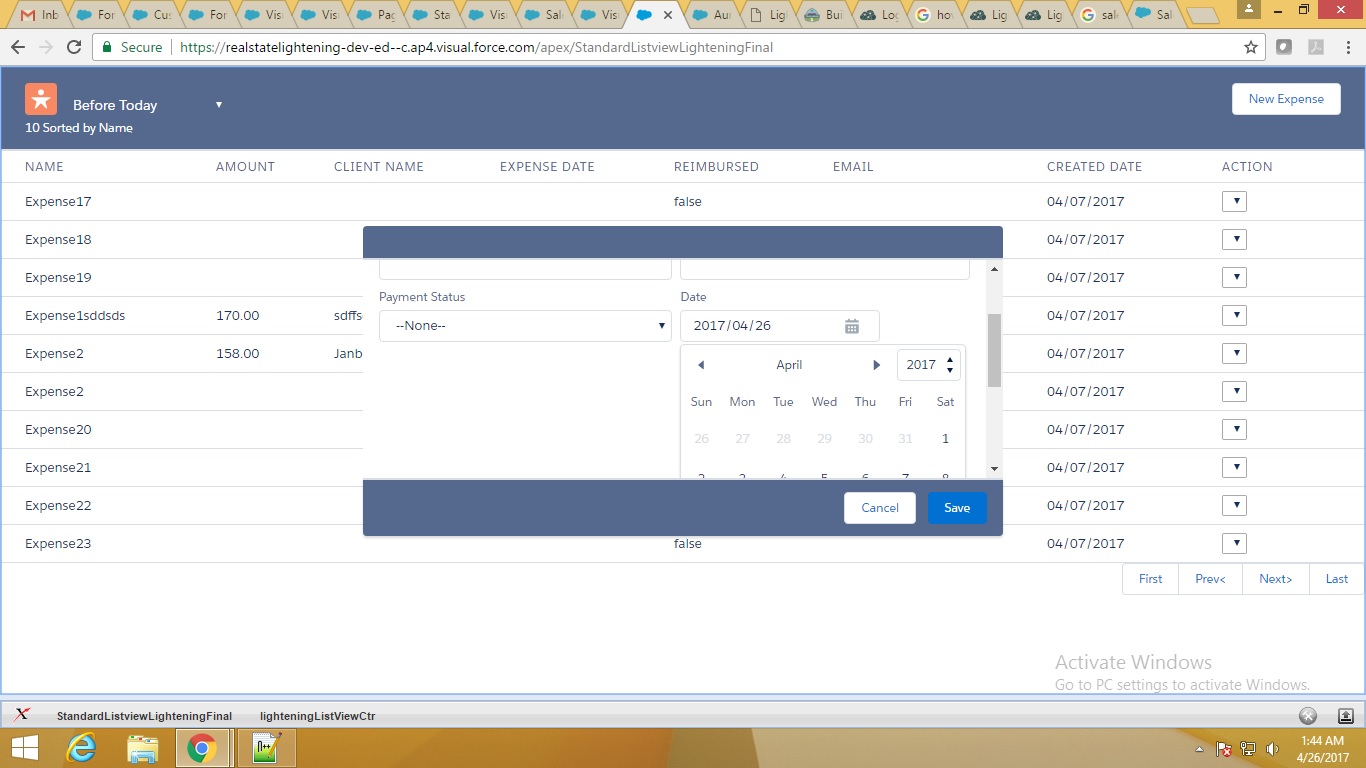The height and width of the screenshot is (768, 1366).
Task: Select the Expense17 row name
Action: [58, 202]
